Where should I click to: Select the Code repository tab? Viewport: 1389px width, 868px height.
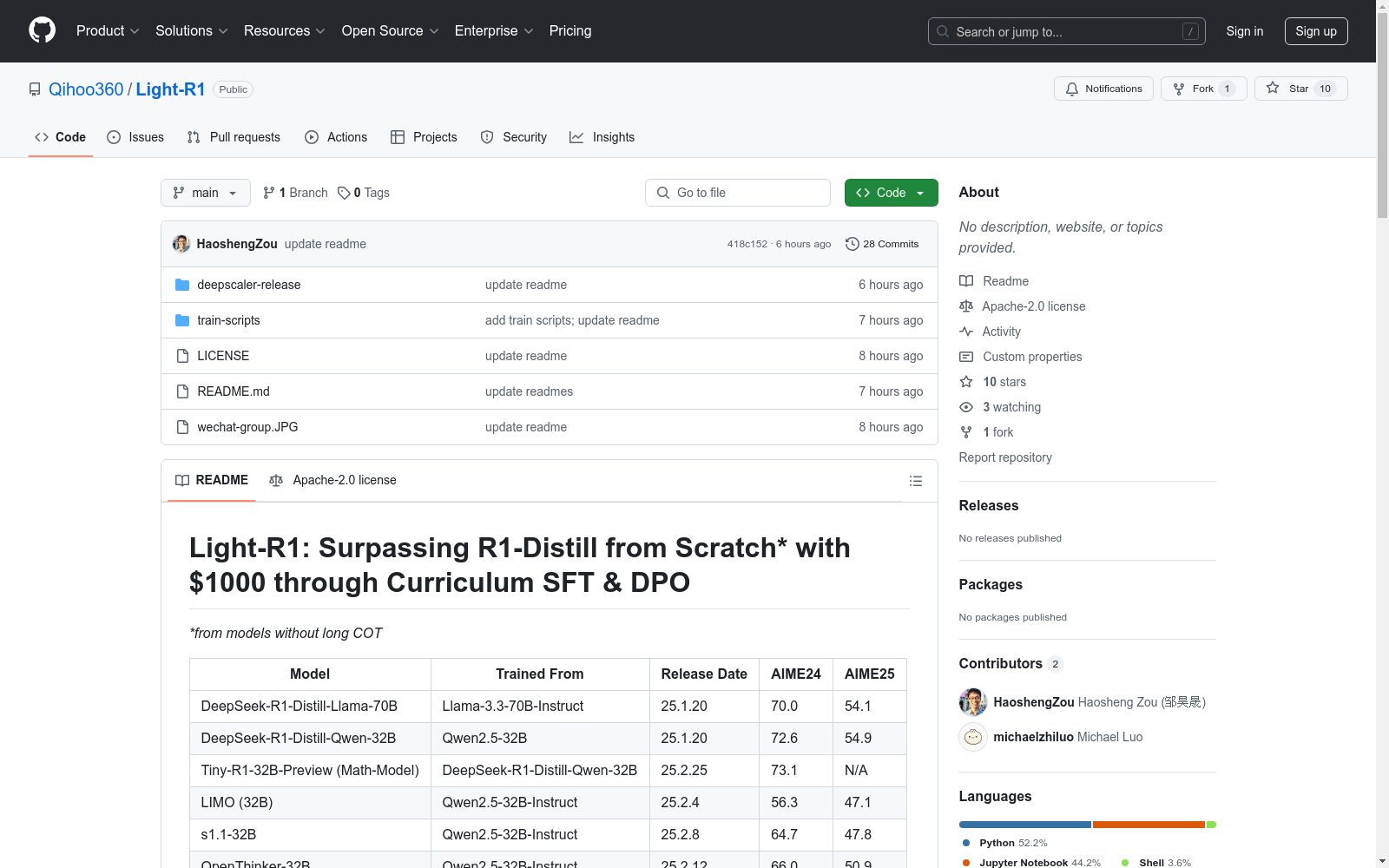click(x=61, y=137)
